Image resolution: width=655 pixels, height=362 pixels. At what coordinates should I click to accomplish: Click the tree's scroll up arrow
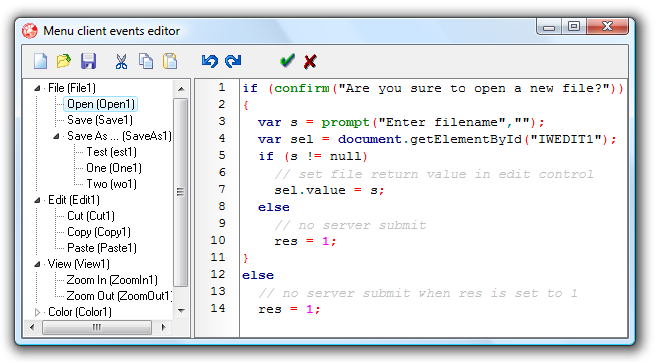pyautogui.click(x=181, y=89)
